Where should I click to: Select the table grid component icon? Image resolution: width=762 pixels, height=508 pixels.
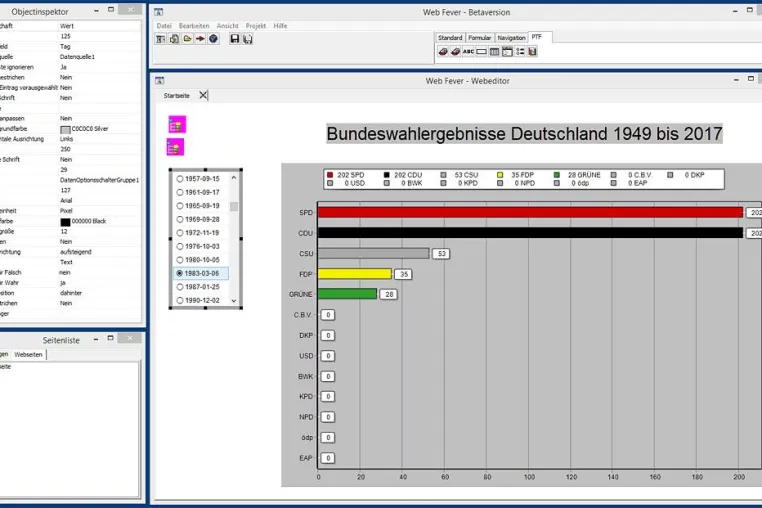point(494,52)
